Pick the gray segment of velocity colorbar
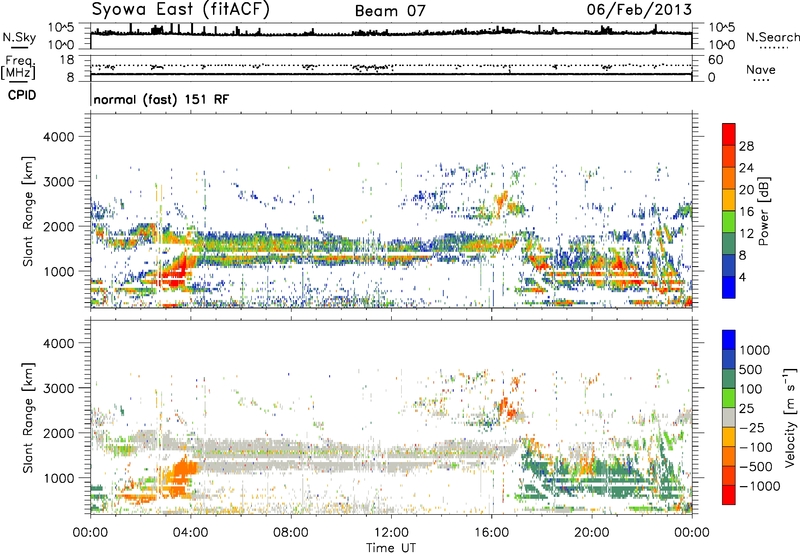Viewport: 800px width, 554px height. (729, 417)
